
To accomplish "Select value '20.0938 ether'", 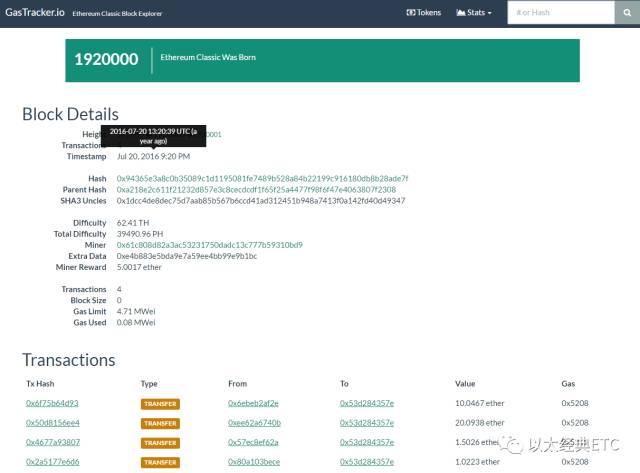I will point(480,423).
